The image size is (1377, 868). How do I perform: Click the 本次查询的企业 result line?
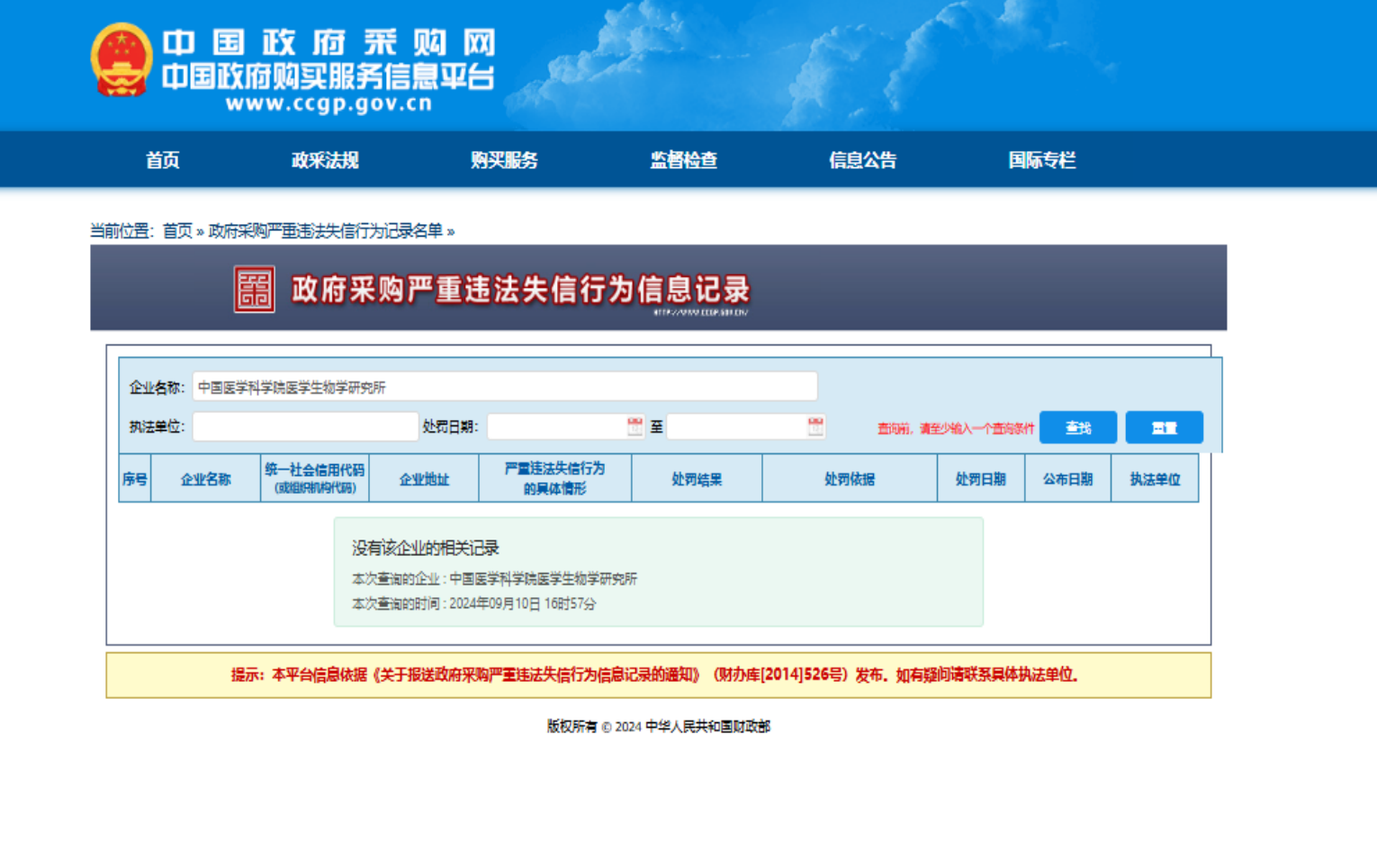[x=494, y=578]
